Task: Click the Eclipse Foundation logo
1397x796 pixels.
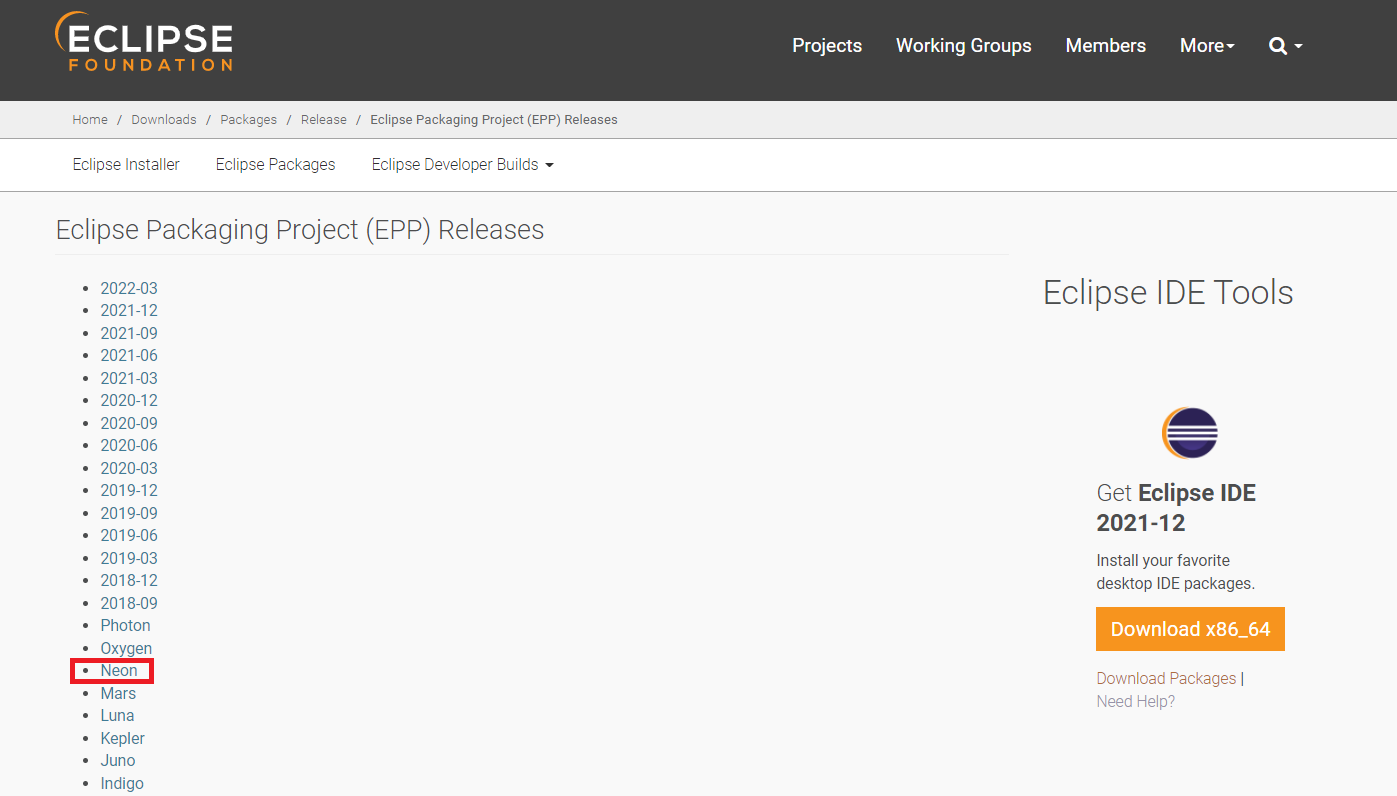Action: pyautogui.click(x=144, y=42)
